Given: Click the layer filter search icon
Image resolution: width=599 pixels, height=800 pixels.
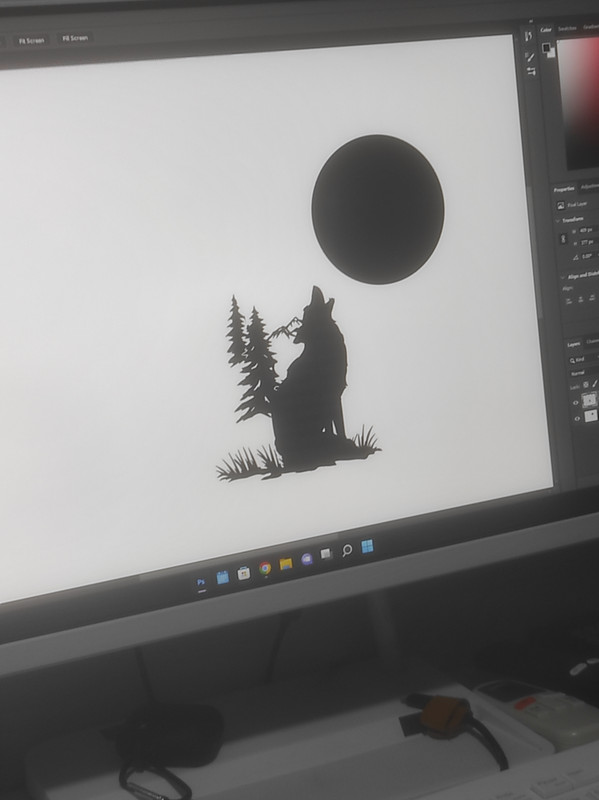Looking at the screenshot, I should pyautogui.click(x=572, y=361).
